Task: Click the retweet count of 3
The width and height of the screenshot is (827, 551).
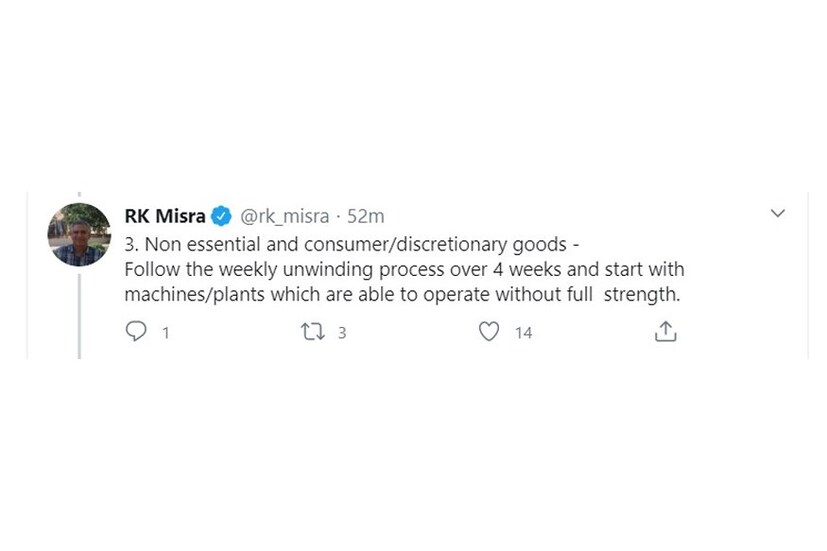Action: tap(342, 333)
